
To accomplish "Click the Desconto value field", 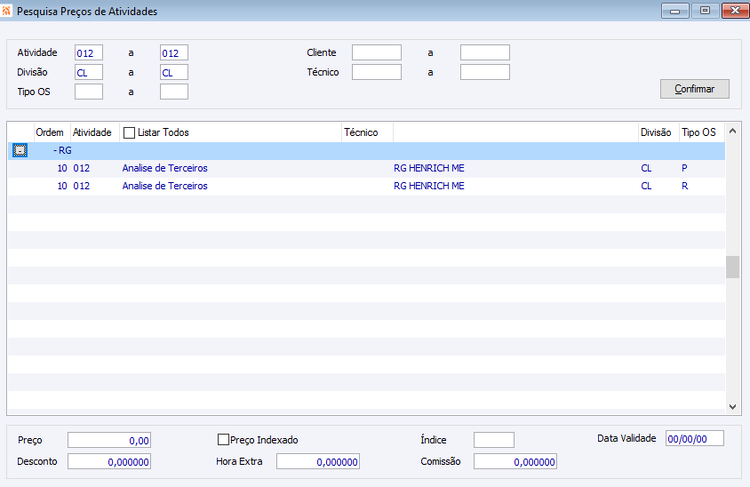I will pos(109,461).
